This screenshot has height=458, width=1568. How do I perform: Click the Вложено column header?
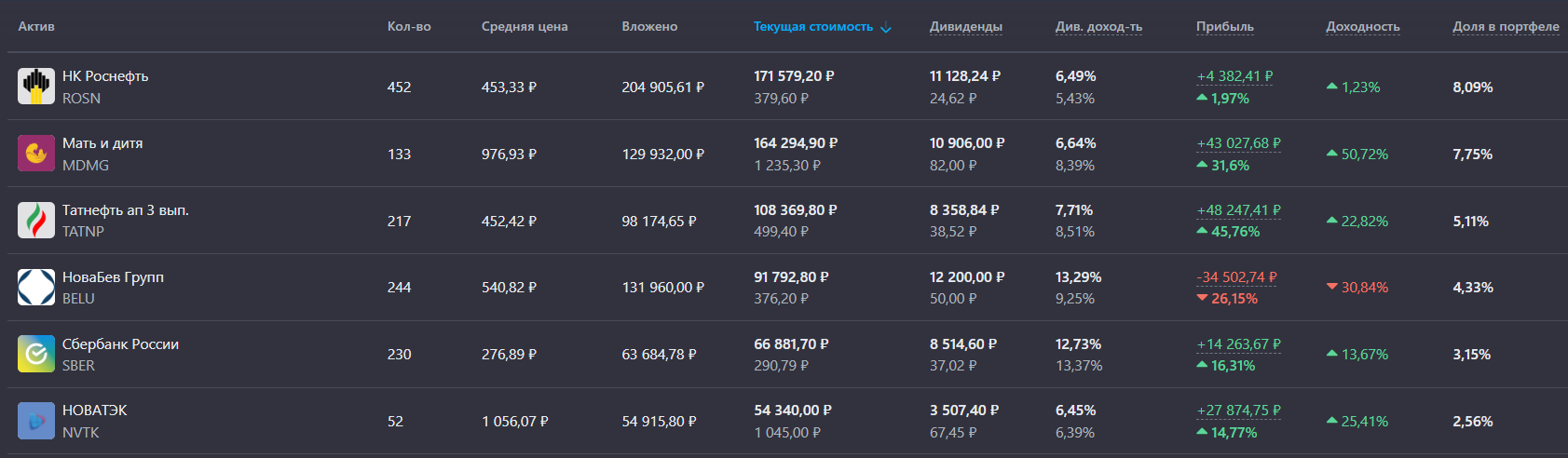(649, 27)
